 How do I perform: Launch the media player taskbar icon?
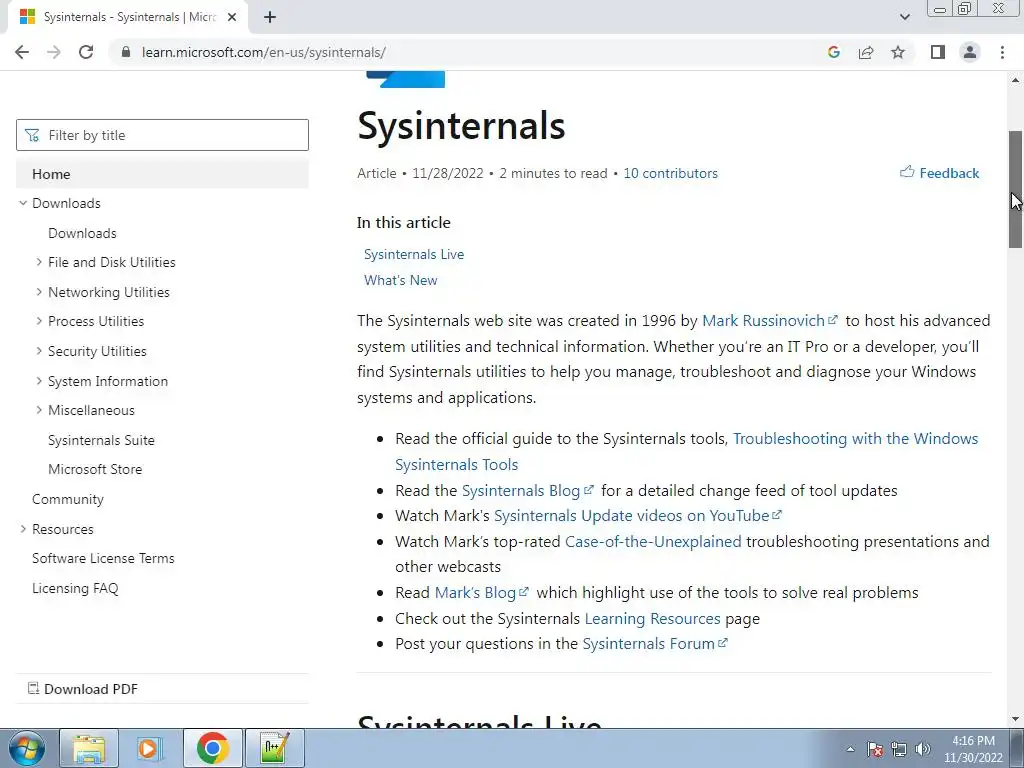click(x=149, y=748)
